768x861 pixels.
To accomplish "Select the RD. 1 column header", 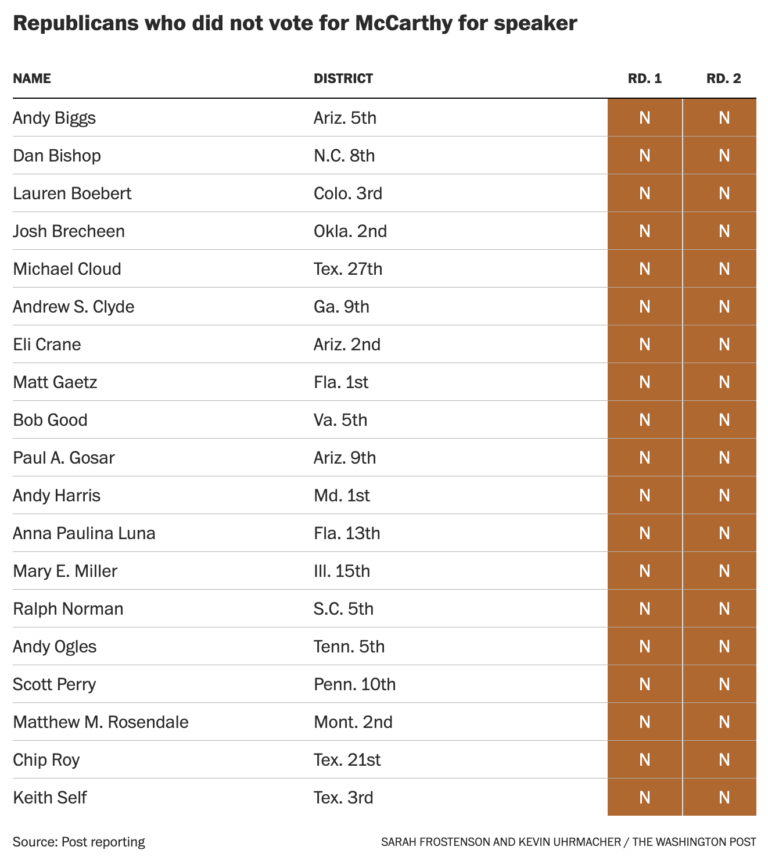I will pos(644,78).
